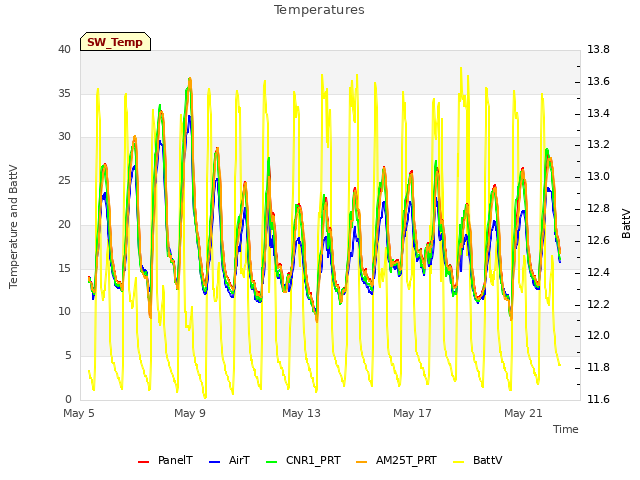Click the May 17 x-axis tick label
This screenshot has height=480, width=640.
(412, 413)
